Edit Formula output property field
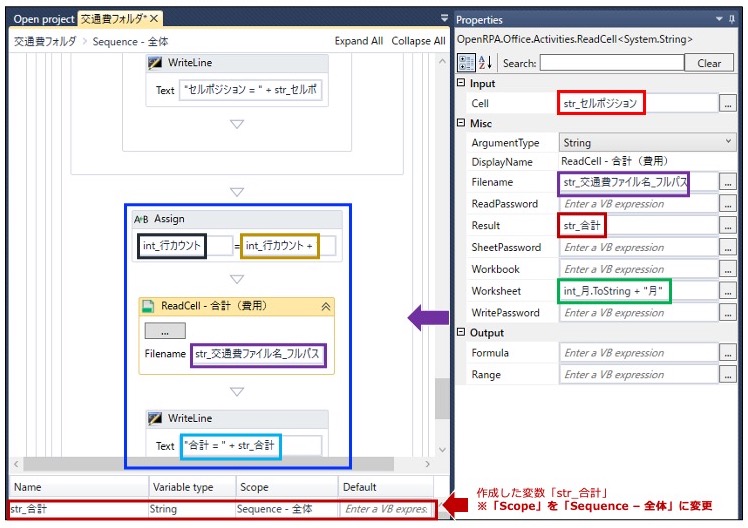Viewport: 748px width, 528px height. pos(638,353)
